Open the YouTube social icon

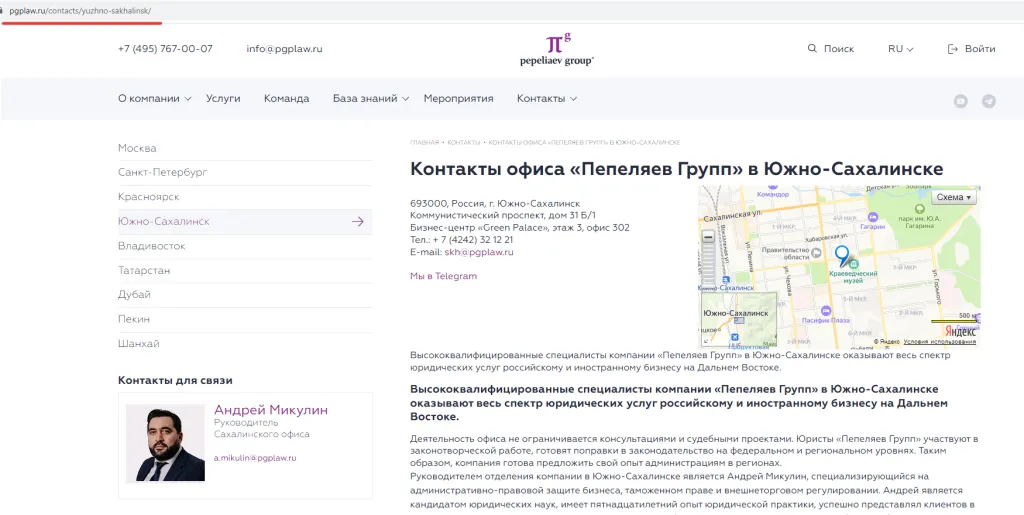pos(960,101)
